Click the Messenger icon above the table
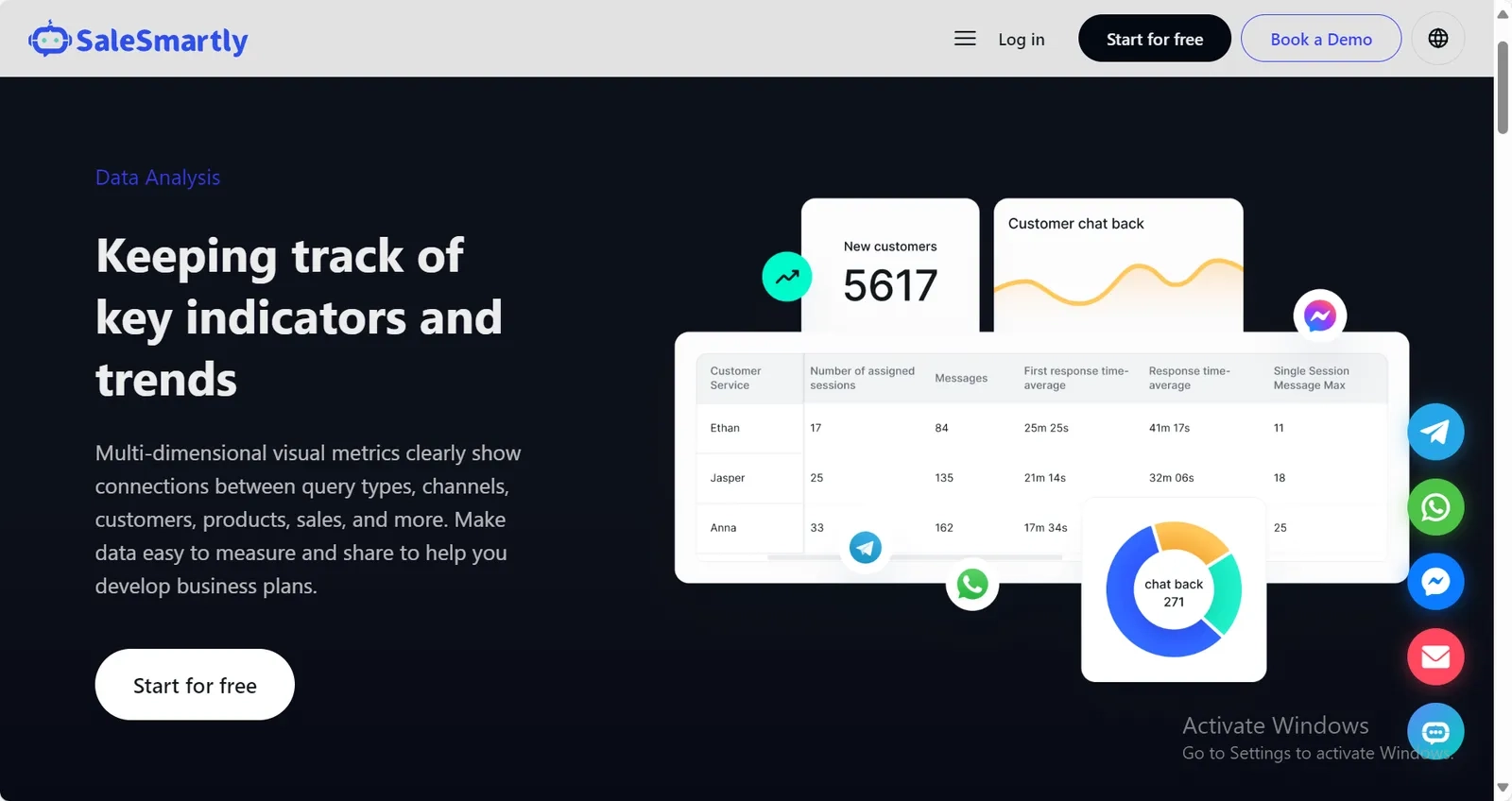 (1319, 315)
